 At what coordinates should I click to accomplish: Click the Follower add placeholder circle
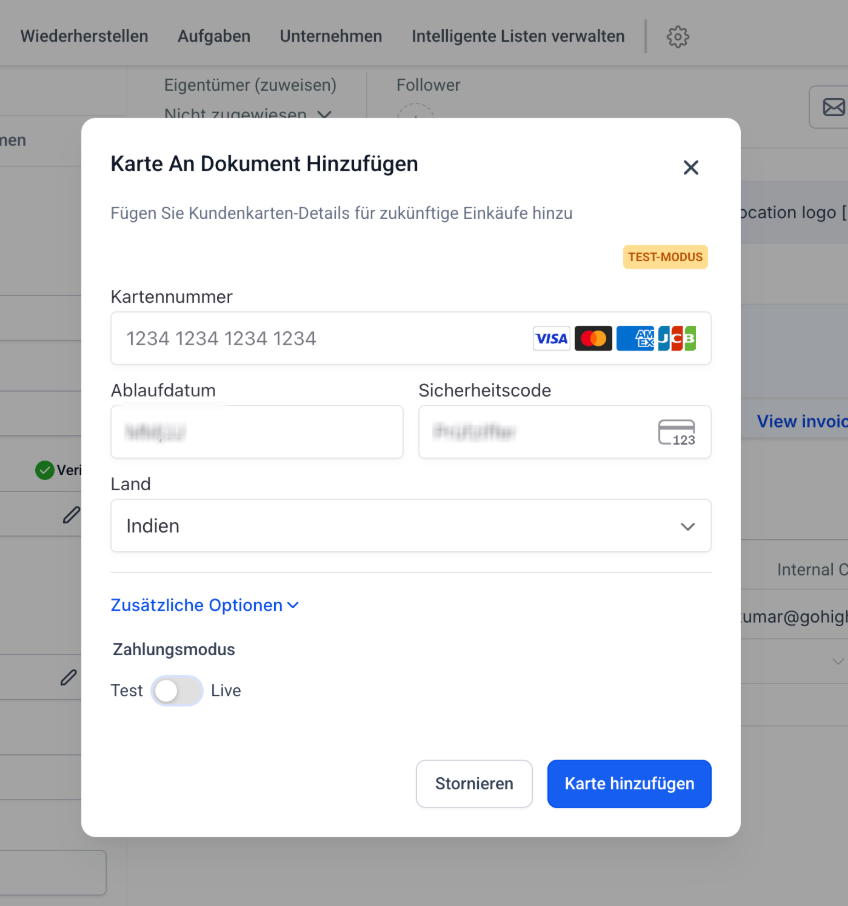[x=415, y=111]
